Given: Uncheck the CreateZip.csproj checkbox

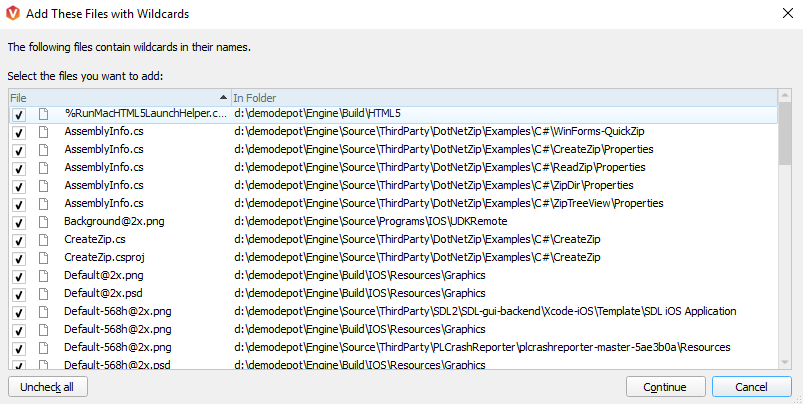Looking at the screenshot, I should pos(19,259).
